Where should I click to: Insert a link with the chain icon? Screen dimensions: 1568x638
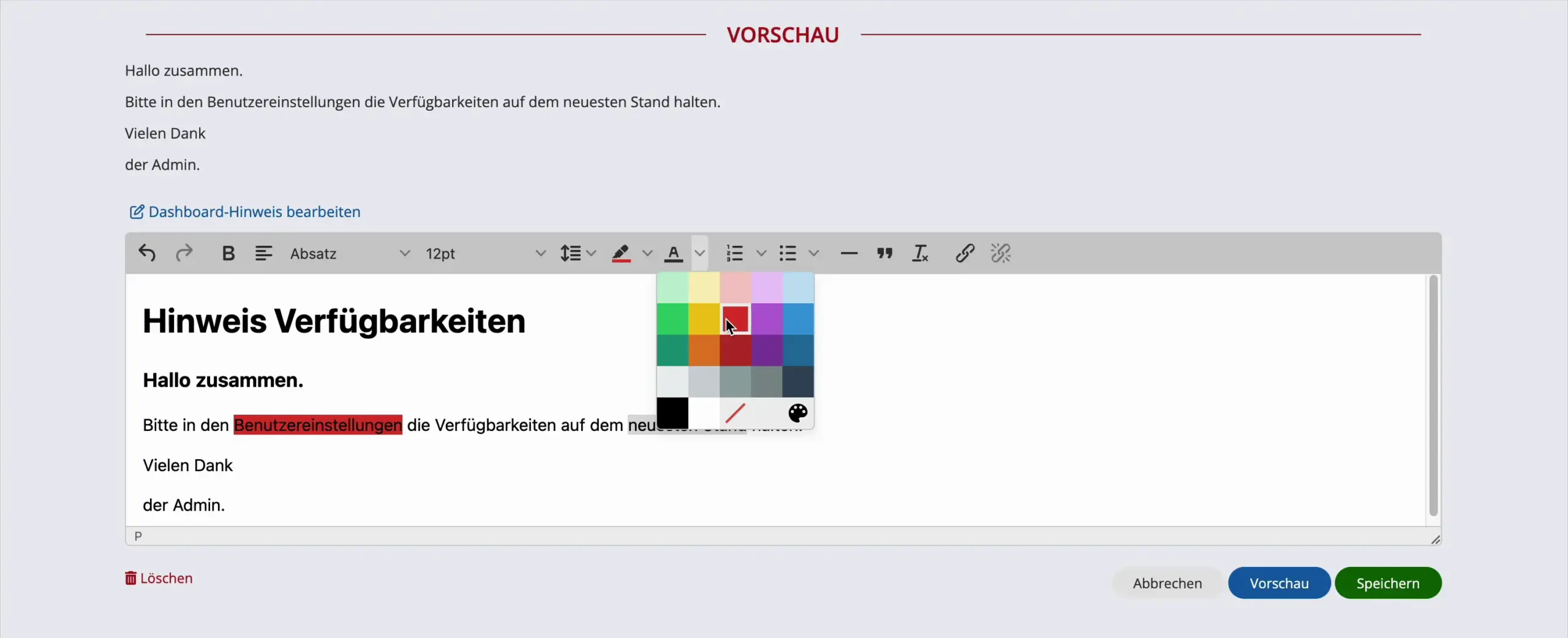click(x=965, y=253)
